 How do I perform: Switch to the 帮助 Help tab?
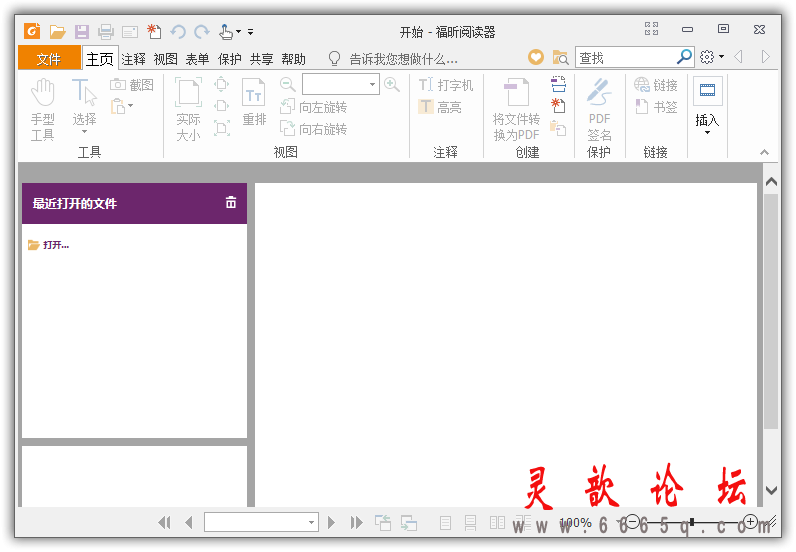pyautogui.click(x=293, y=59)
